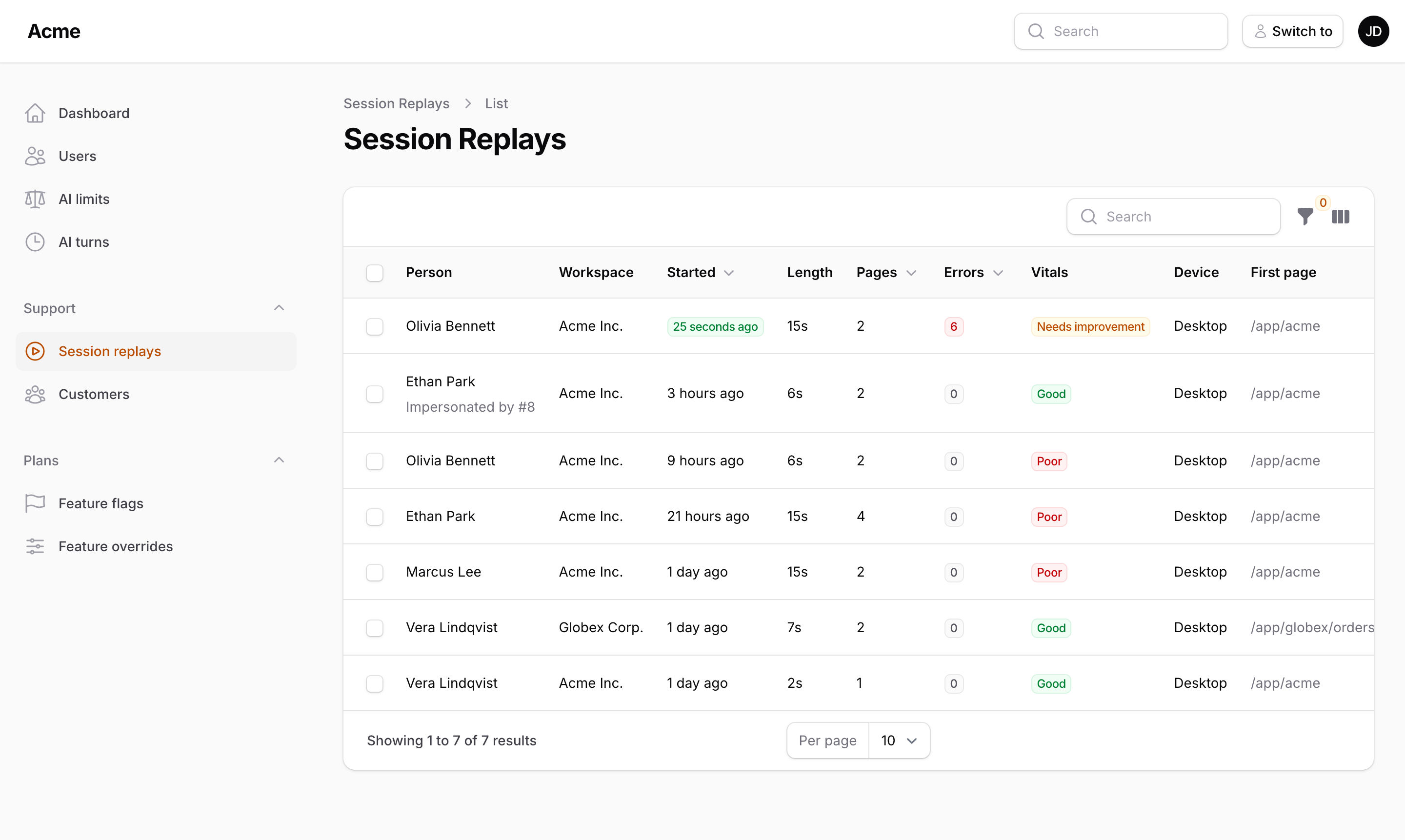Viewport: 1405px width, 840px height.
Task: Click the AI turns clock icon
Action: click(x=35, y=242)
